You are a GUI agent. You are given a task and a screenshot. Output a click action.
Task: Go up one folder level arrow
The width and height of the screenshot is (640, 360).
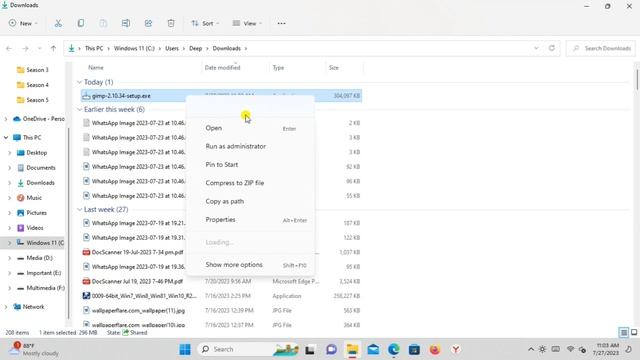tap(53, 48)
